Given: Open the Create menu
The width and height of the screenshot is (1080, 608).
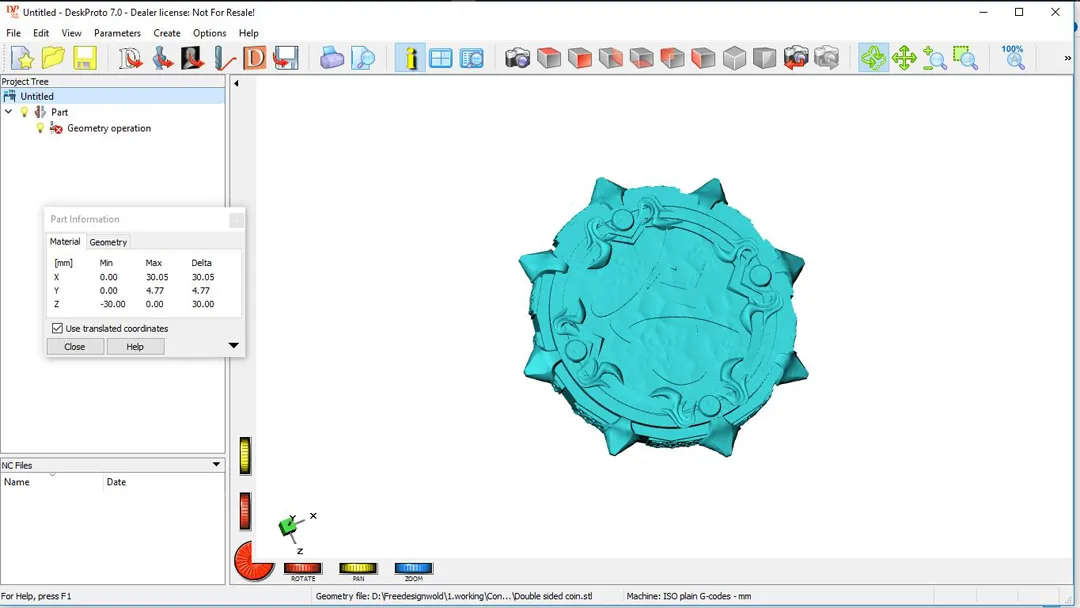Looking at the screenshot, I should pyautogui.click(x=167, y=33).
